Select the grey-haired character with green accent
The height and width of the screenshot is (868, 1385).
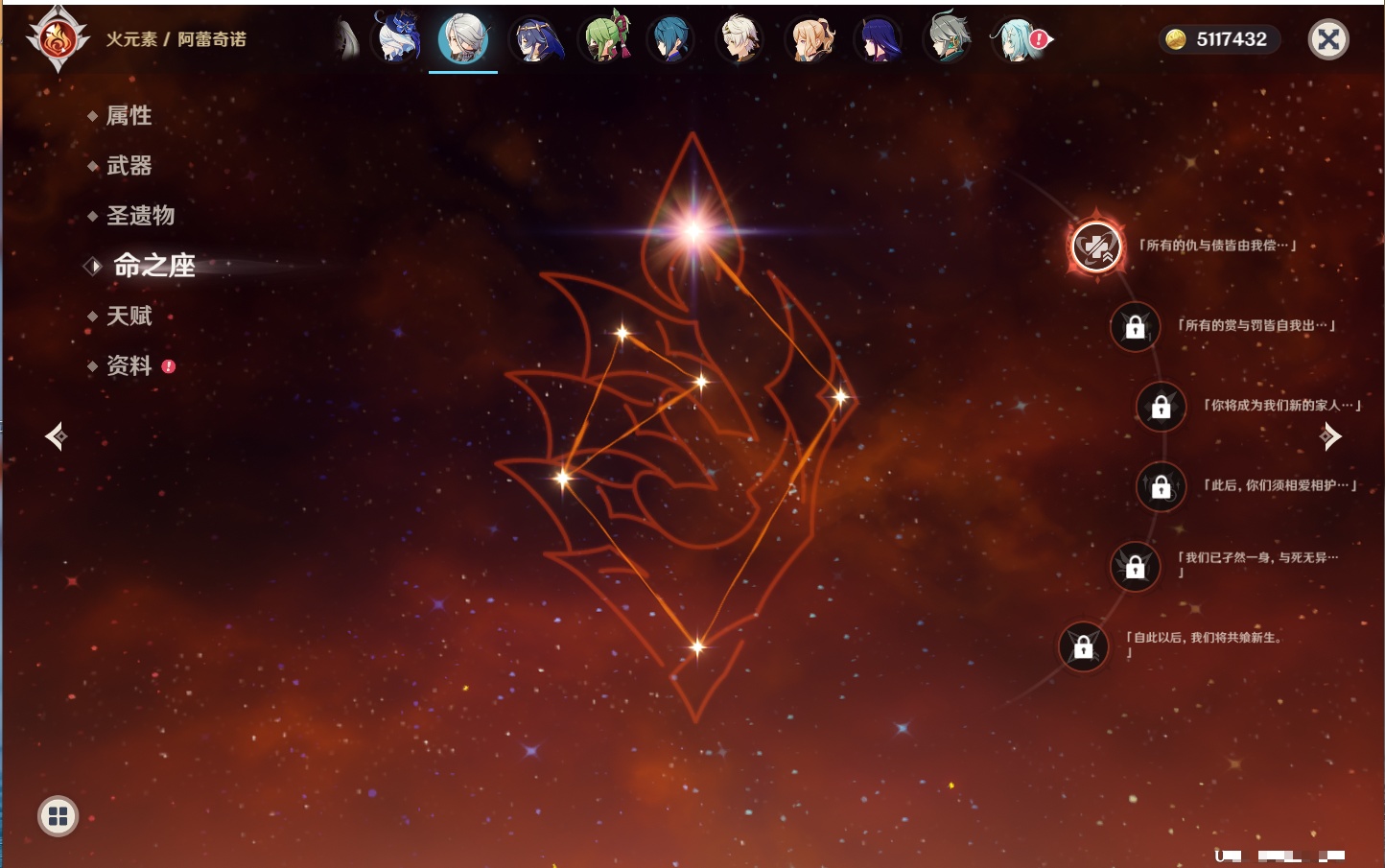948,38
